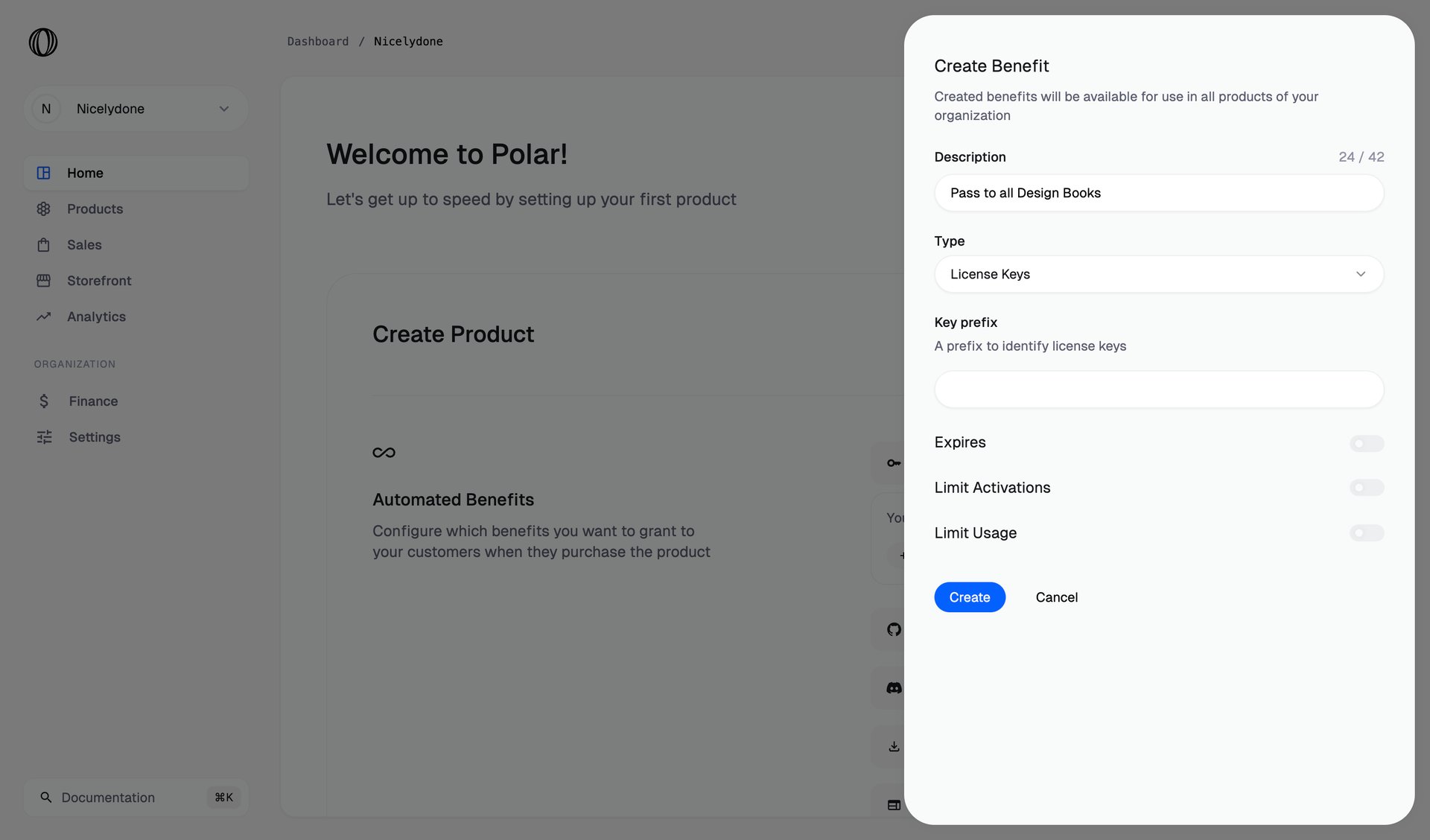Open the Storefront page from sidebar
1430x840 pixels.
pyautogui.click(x=99, y=280)
